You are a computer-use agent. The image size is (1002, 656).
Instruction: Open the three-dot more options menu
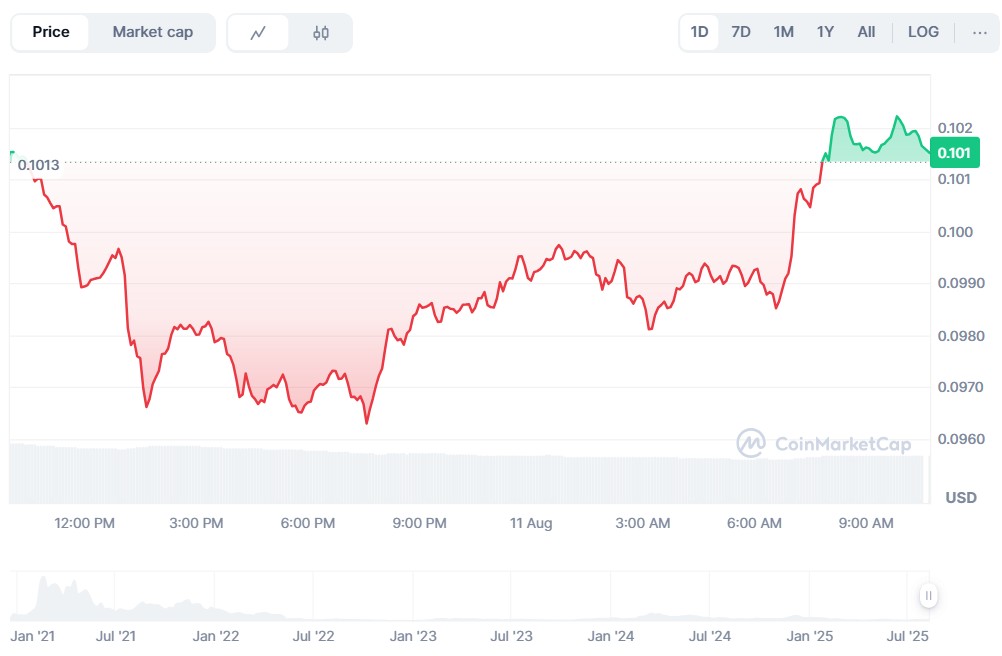point(978,32)
